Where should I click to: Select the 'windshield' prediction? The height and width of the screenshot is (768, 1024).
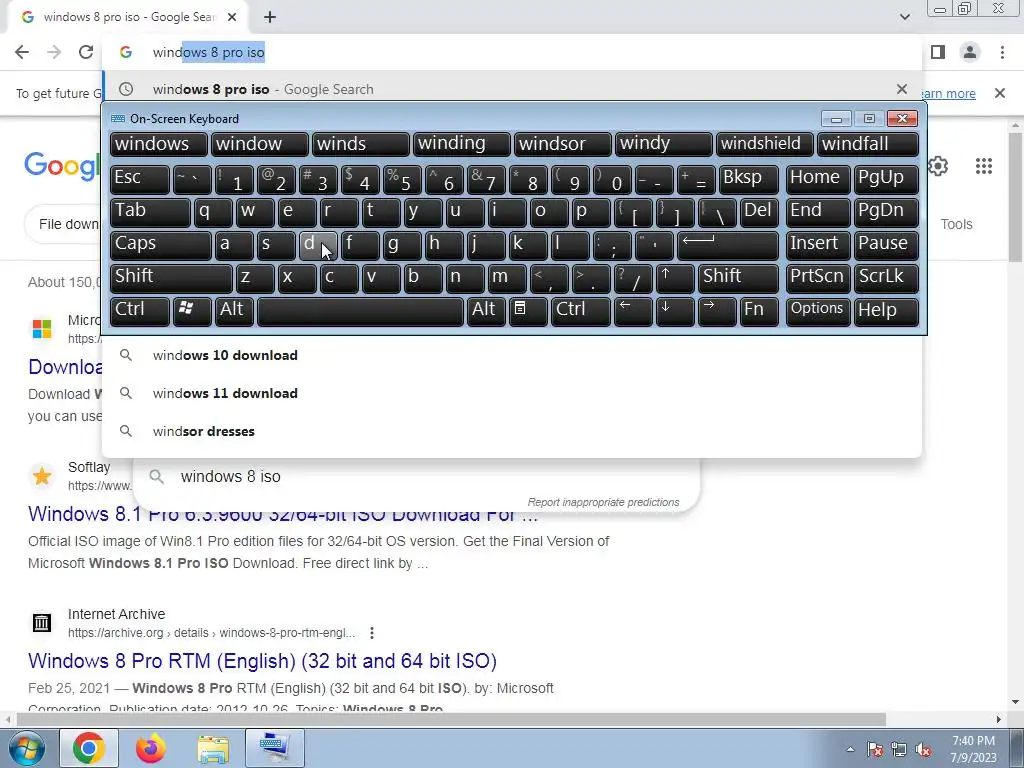[765, 144]
